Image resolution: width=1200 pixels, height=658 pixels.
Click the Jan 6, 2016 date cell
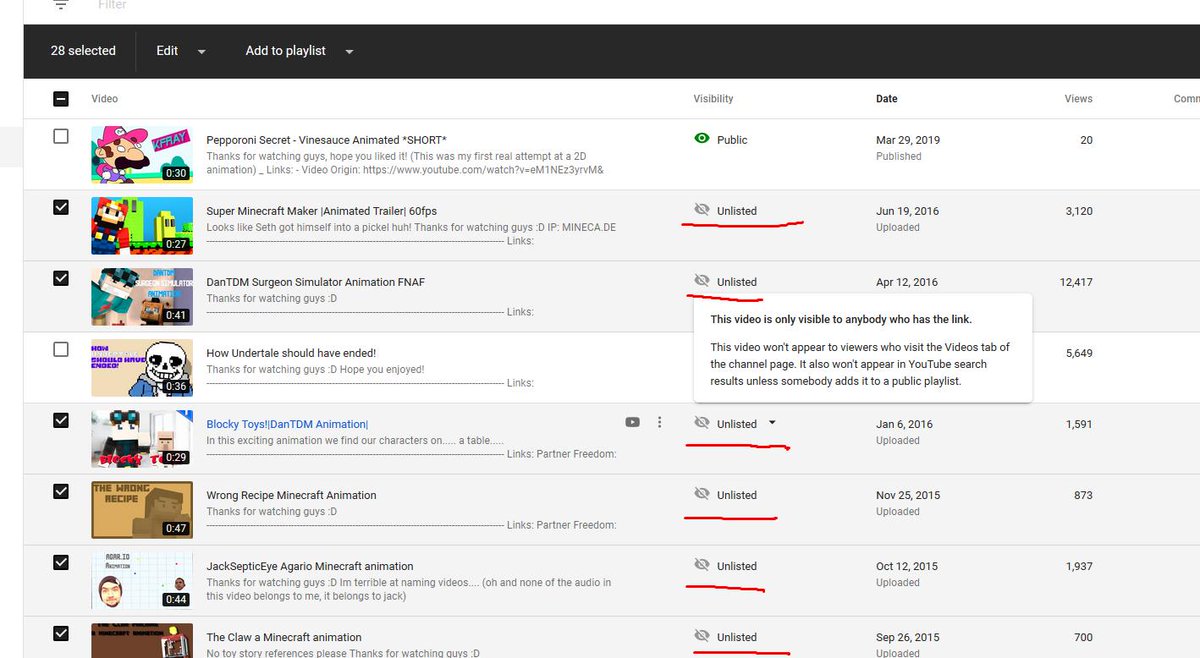pyautogui.click(x=904, y=424)
